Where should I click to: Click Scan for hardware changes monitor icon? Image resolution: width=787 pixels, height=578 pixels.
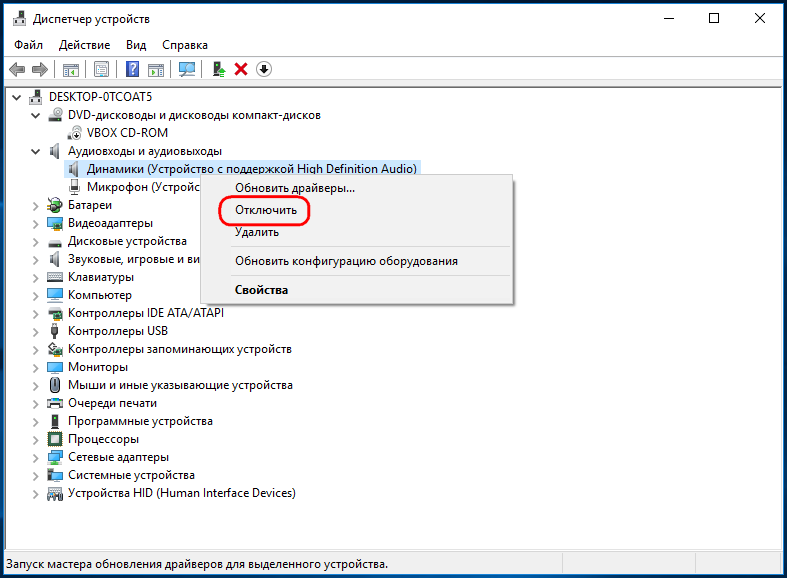[187, 69]
